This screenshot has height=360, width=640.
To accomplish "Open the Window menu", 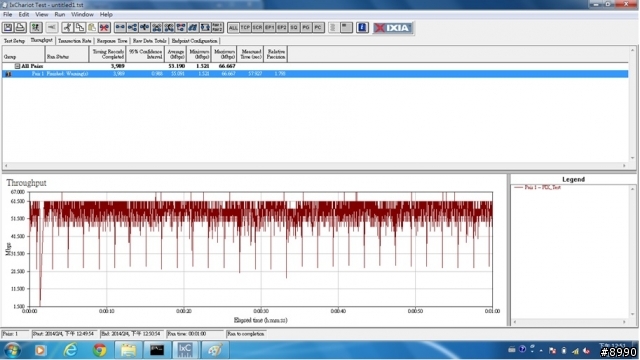I will [x=82, y=14].
